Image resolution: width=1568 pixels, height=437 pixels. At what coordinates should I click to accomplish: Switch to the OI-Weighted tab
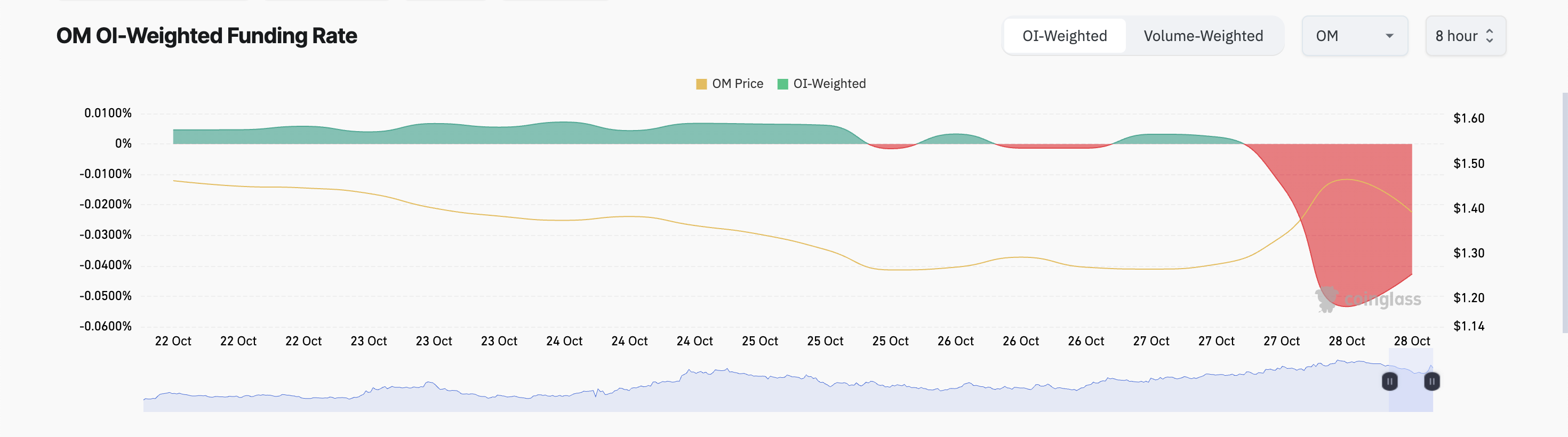[x=1065, y=36]
